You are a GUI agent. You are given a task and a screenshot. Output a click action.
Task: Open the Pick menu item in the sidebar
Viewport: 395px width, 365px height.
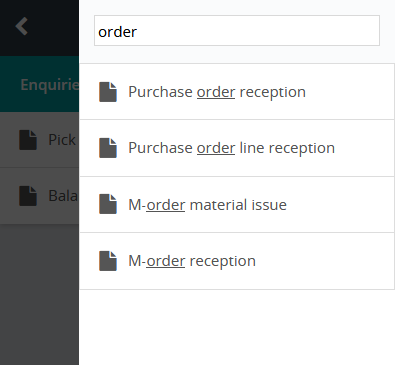[x=39, y=140]
